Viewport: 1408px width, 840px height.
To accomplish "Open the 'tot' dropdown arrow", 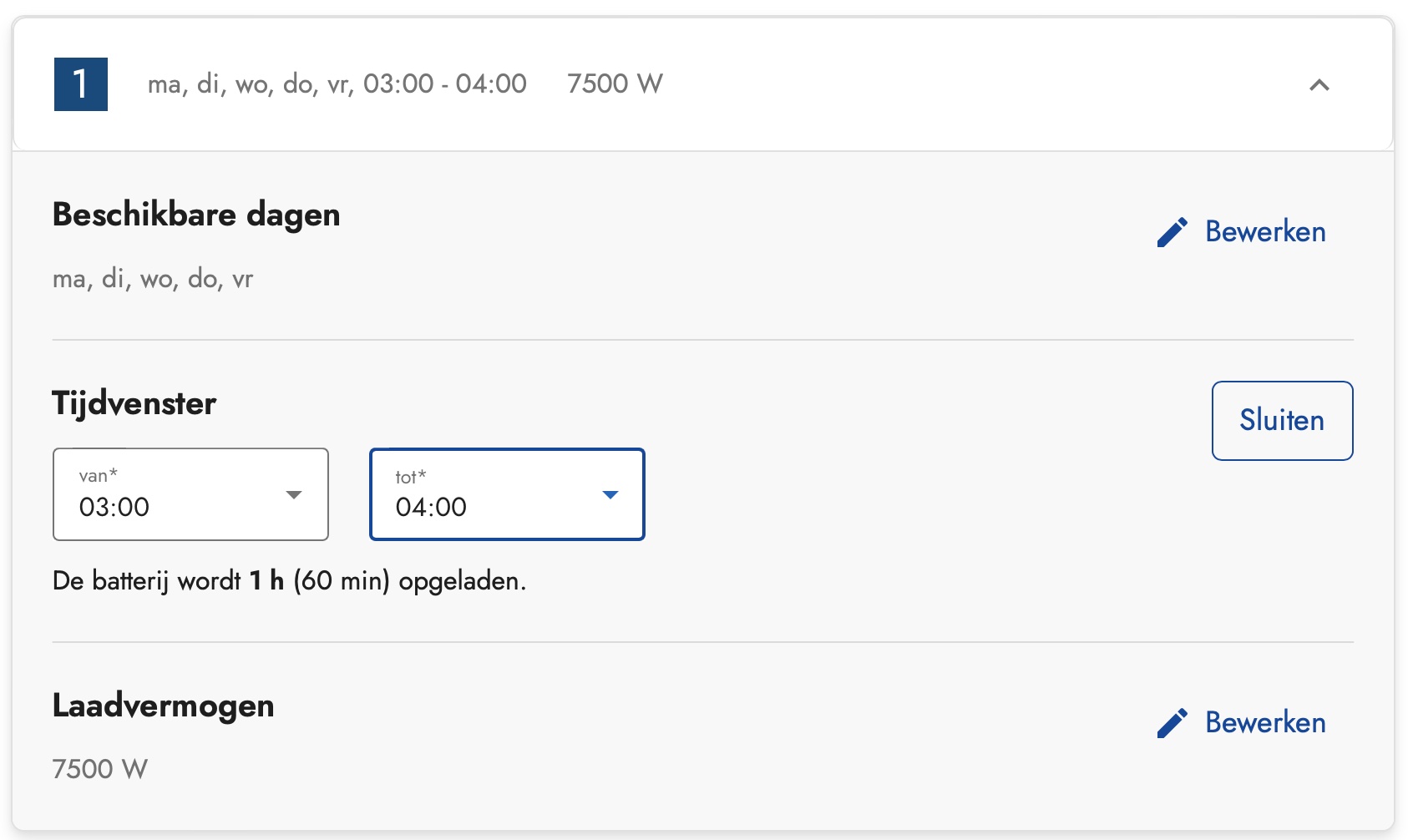I will [610, 495].
